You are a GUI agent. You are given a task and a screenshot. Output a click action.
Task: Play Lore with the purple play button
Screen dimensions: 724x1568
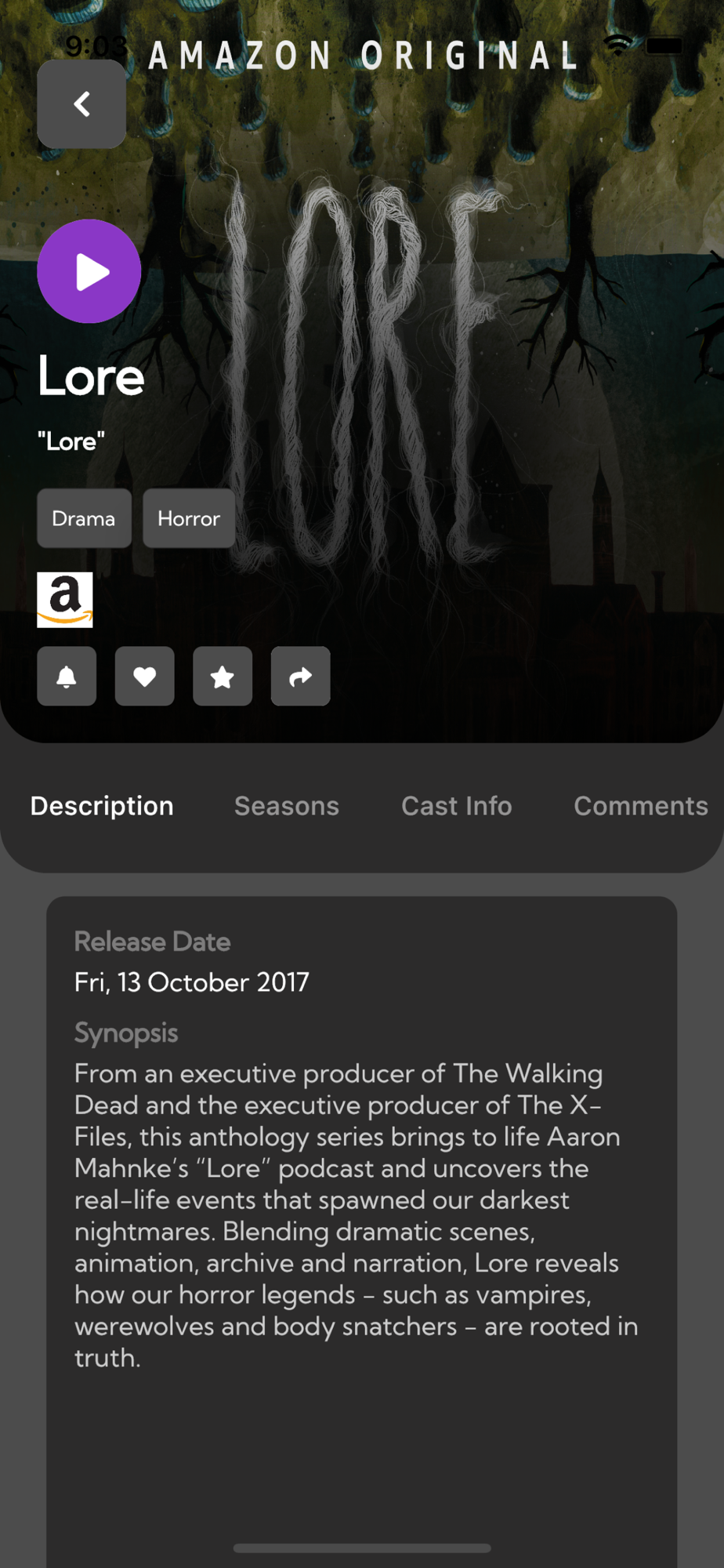[x=89, y=271]
